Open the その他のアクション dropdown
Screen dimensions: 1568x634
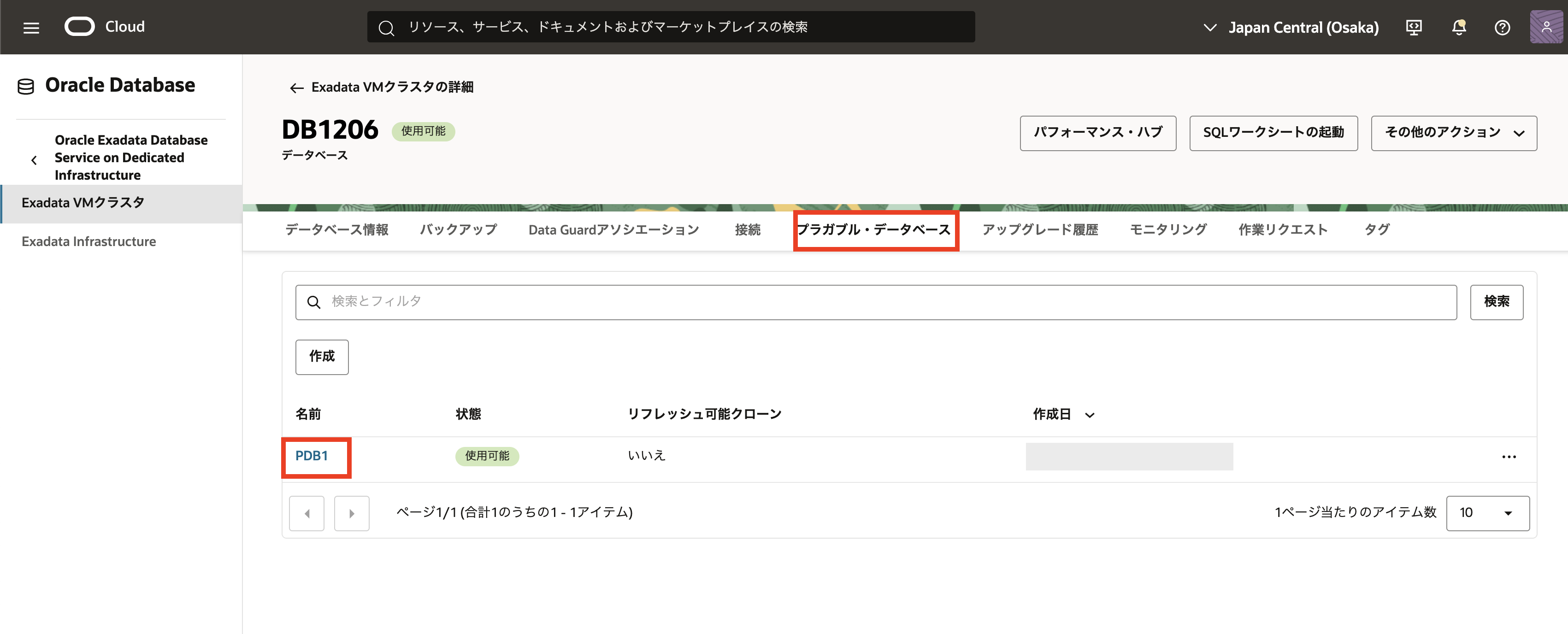coord(1453,133)
